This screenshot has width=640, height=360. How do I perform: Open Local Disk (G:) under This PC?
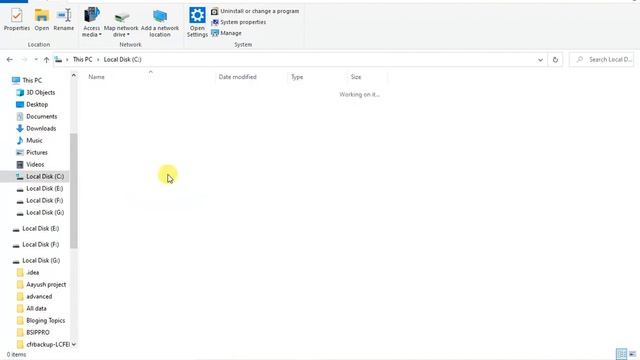(45, 213)
